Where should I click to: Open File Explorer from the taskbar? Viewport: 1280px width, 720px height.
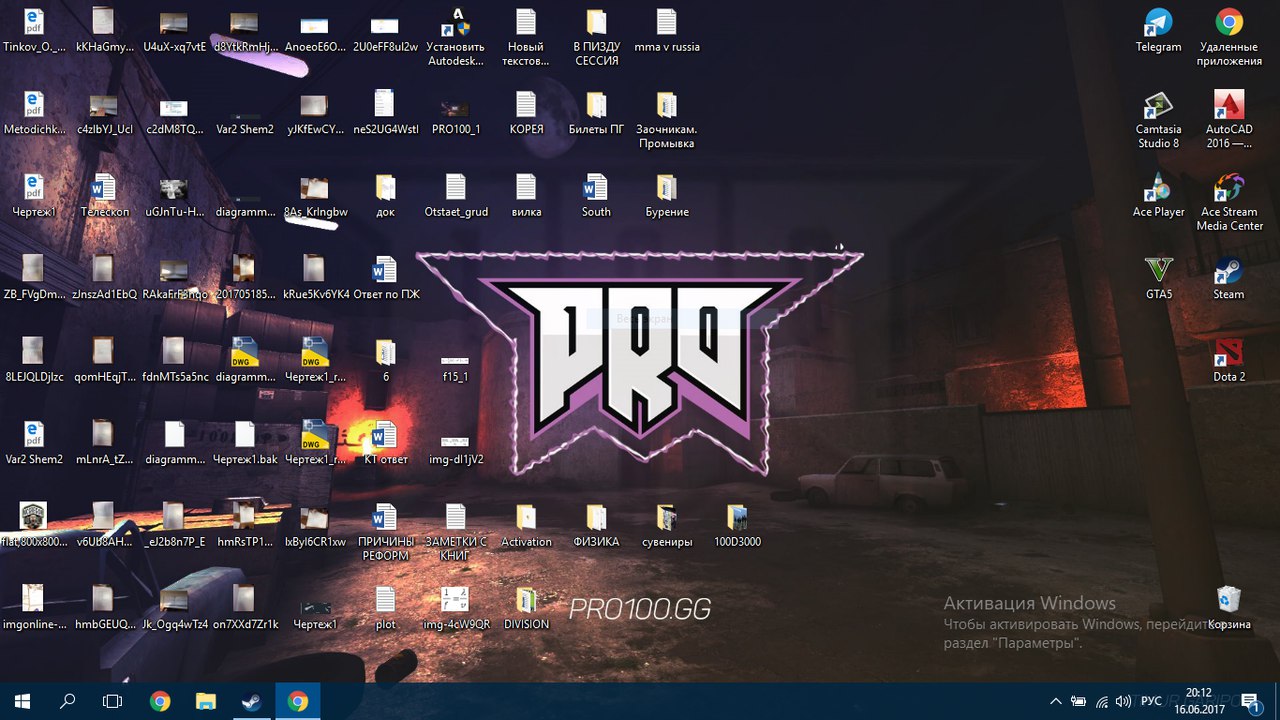(205, 701)
